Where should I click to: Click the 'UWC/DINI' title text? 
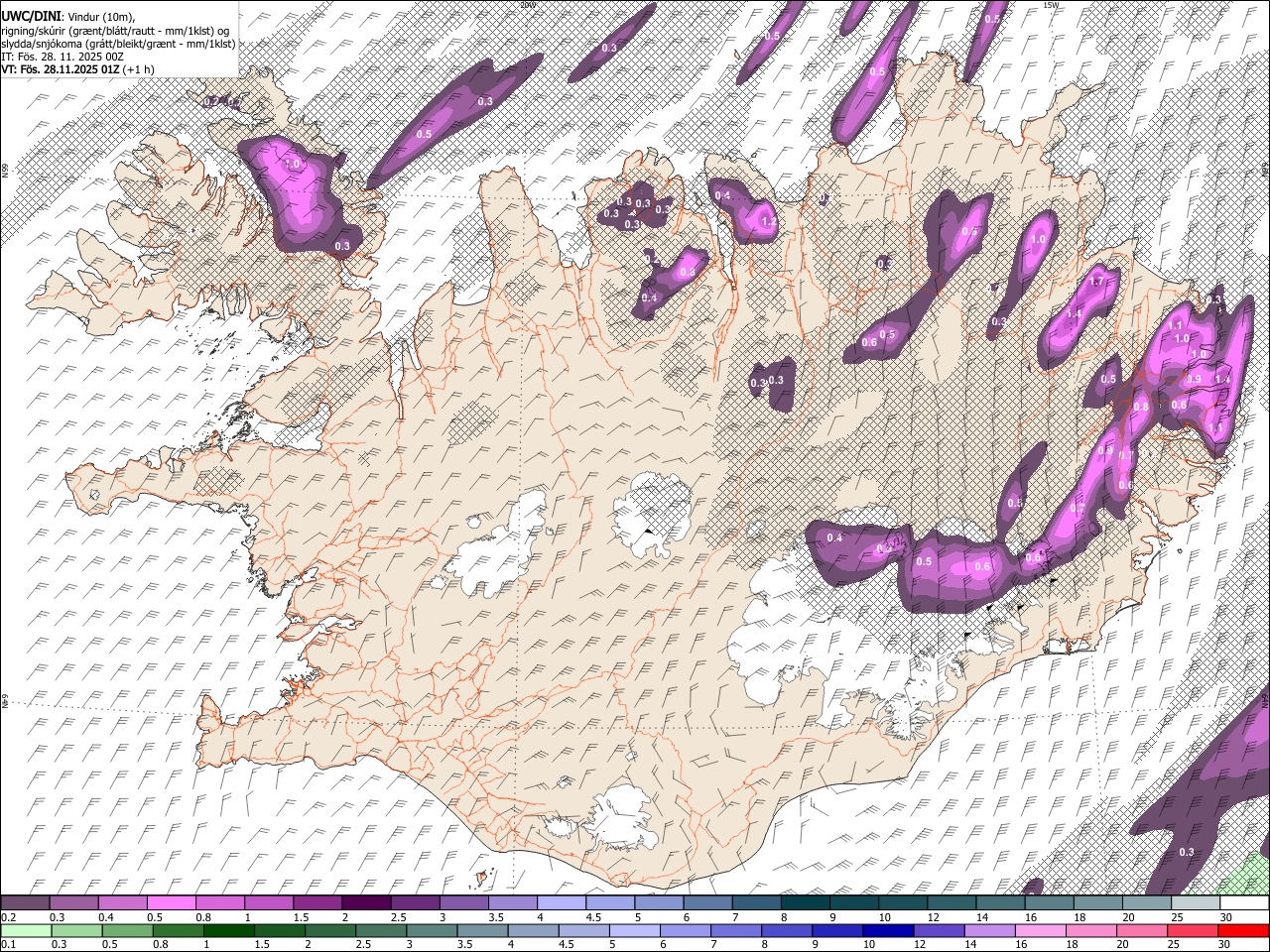[31, 17]
